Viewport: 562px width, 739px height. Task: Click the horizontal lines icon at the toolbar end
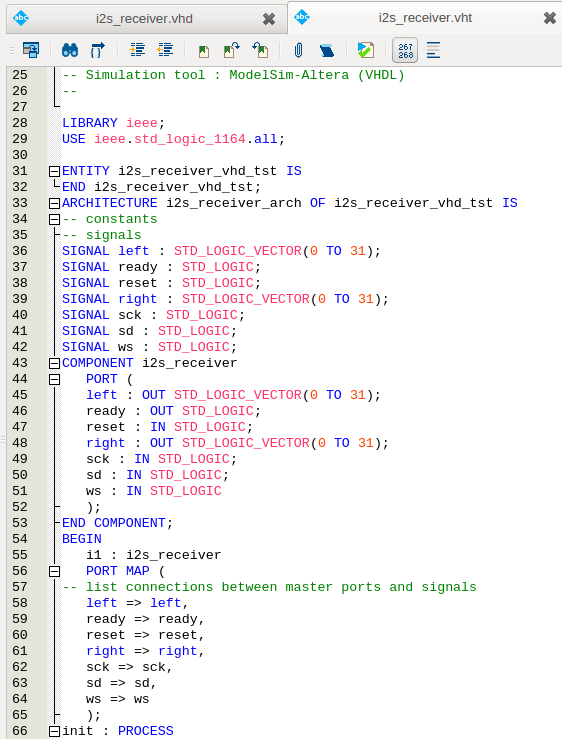(x=433, y=50)
